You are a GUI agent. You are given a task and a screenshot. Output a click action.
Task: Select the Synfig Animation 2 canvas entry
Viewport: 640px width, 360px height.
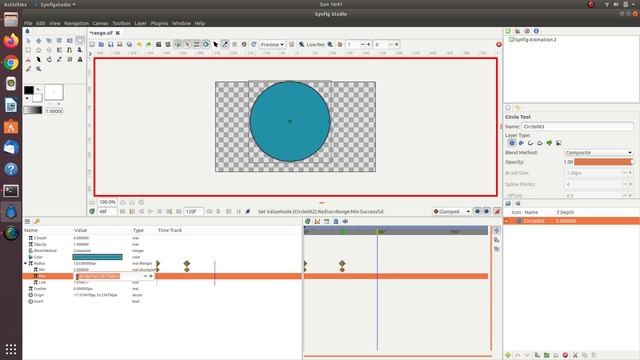coord(535,40)
